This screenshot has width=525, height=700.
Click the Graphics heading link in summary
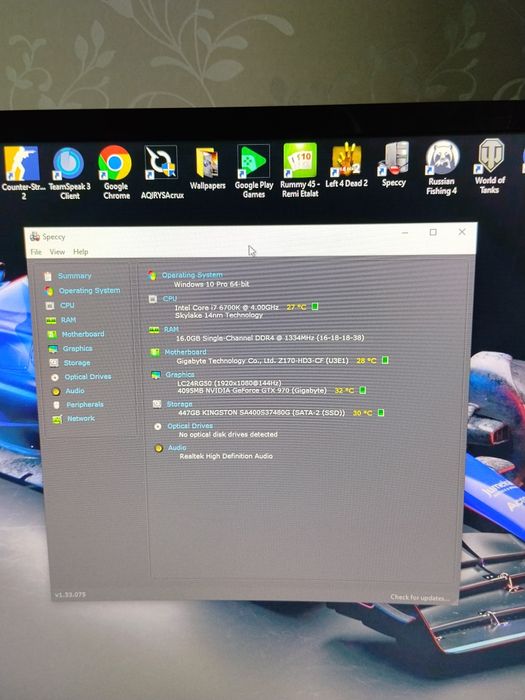[180, 375]
